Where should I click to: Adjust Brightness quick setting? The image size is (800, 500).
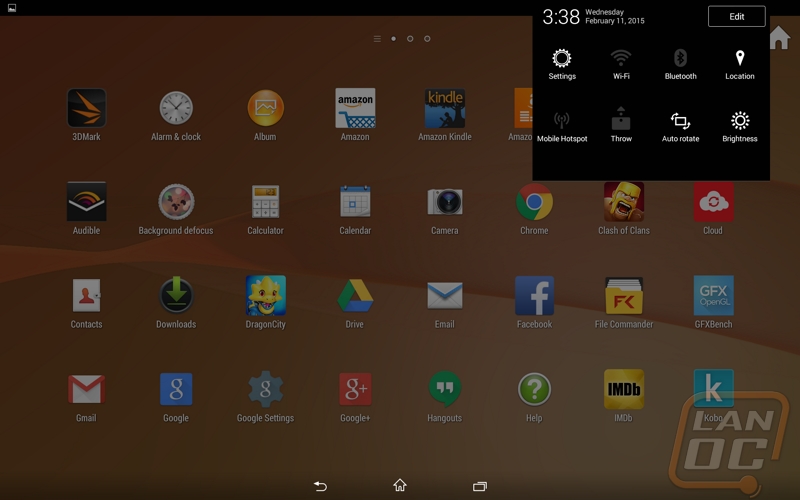(x=740, y=127)
